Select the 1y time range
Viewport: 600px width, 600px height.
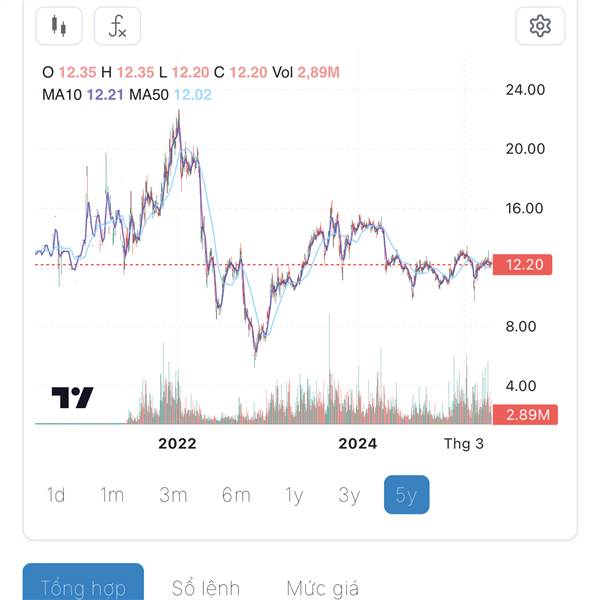point(294,495)
